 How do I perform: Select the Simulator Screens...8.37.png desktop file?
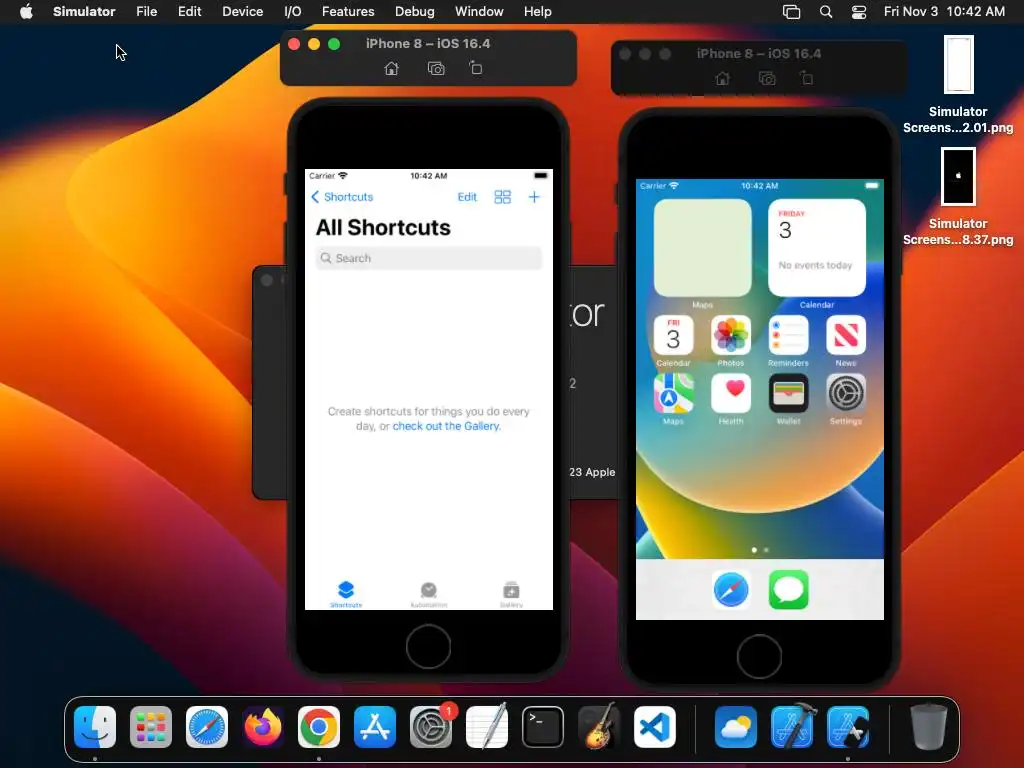tap(958, 196)
